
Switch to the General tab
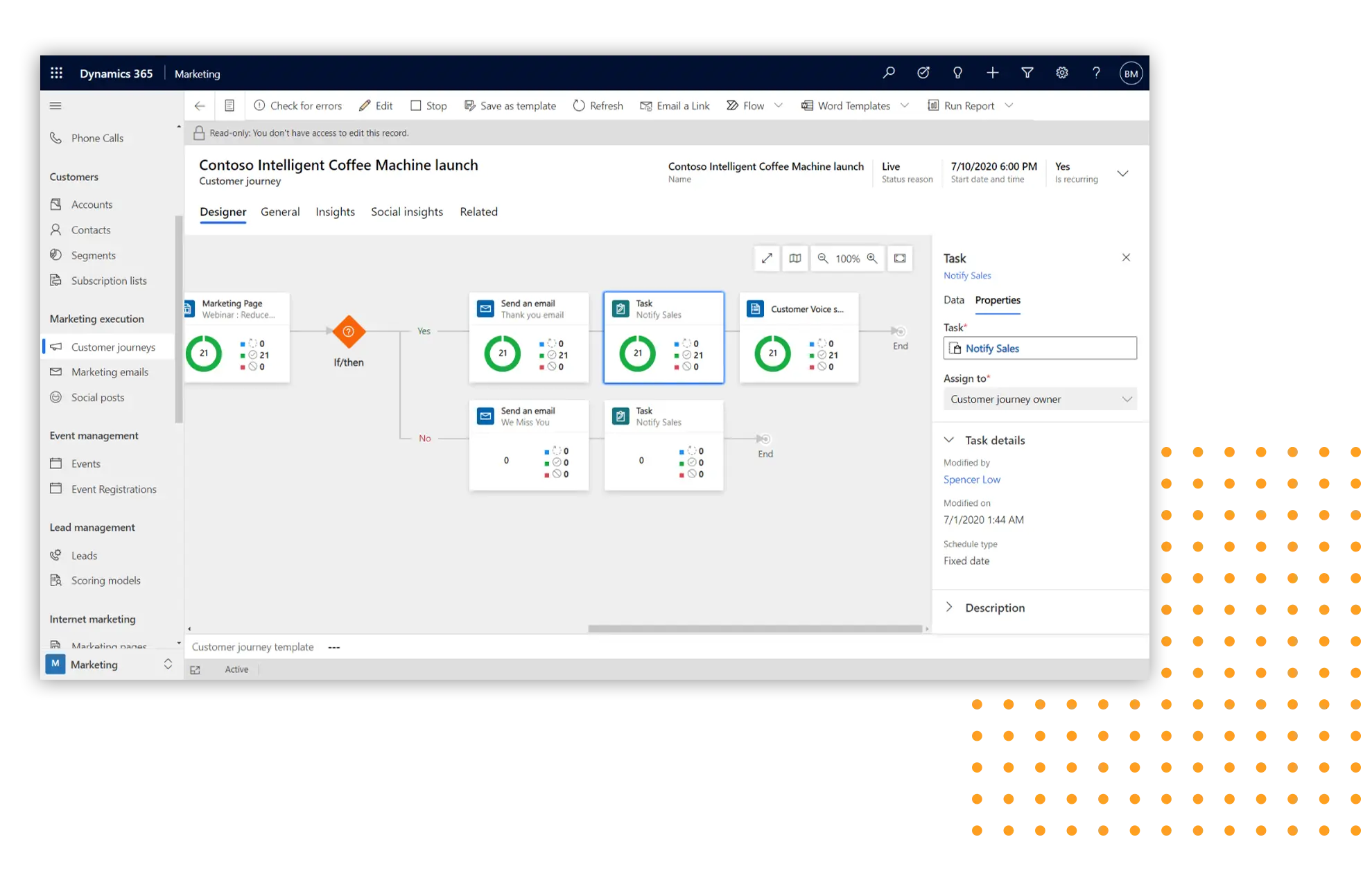coord(280,212)
